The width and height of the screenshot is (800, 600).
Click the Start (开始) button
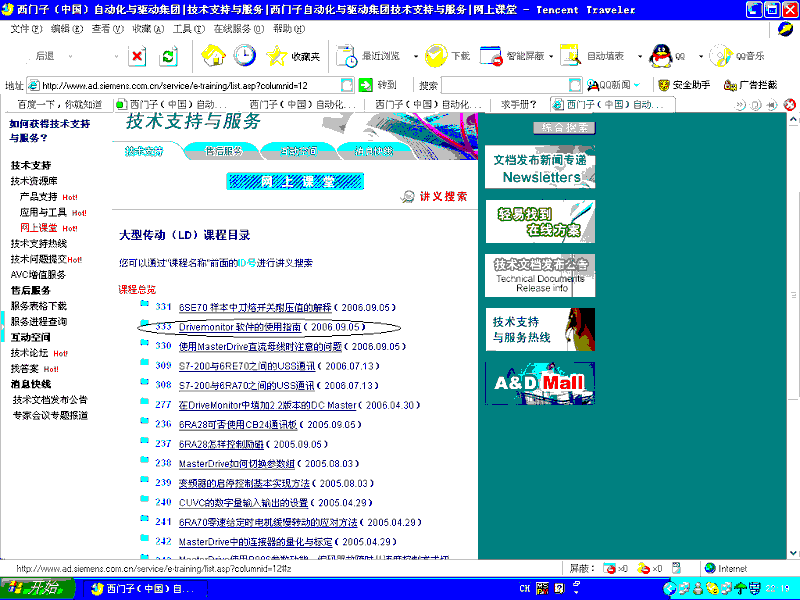[x=37, y=588]
